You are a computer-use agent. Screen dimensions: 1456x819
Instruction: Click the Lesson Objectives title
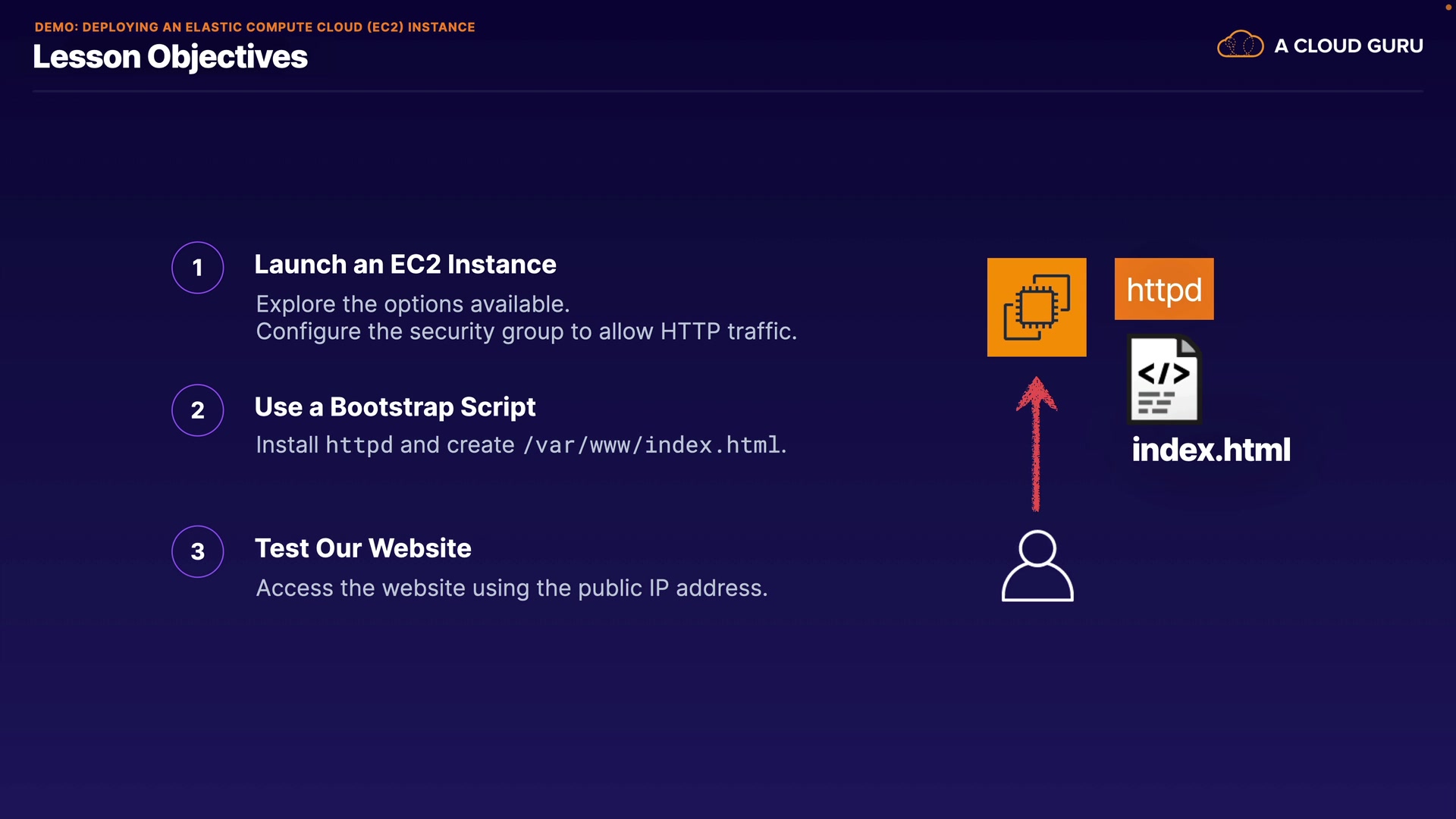click(170, 57)
